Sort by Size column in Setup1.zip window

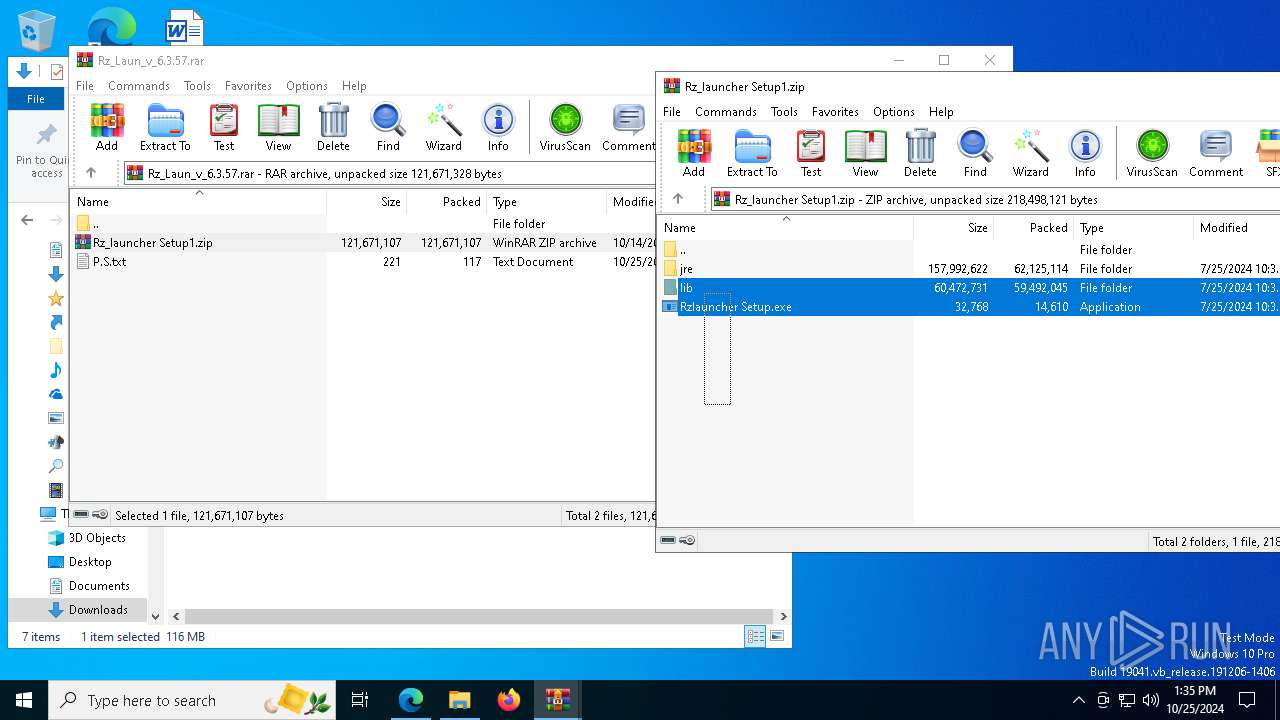(953, 227)
